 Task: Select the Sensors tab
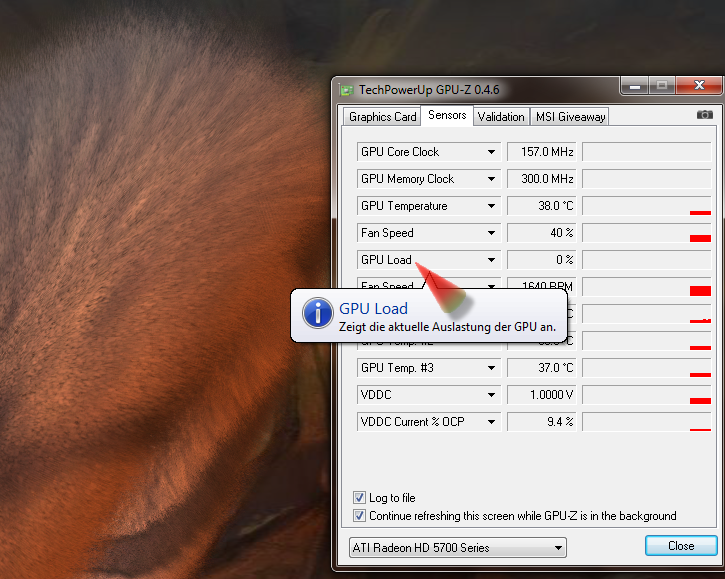pyautogui.click(x=447, y=115)
